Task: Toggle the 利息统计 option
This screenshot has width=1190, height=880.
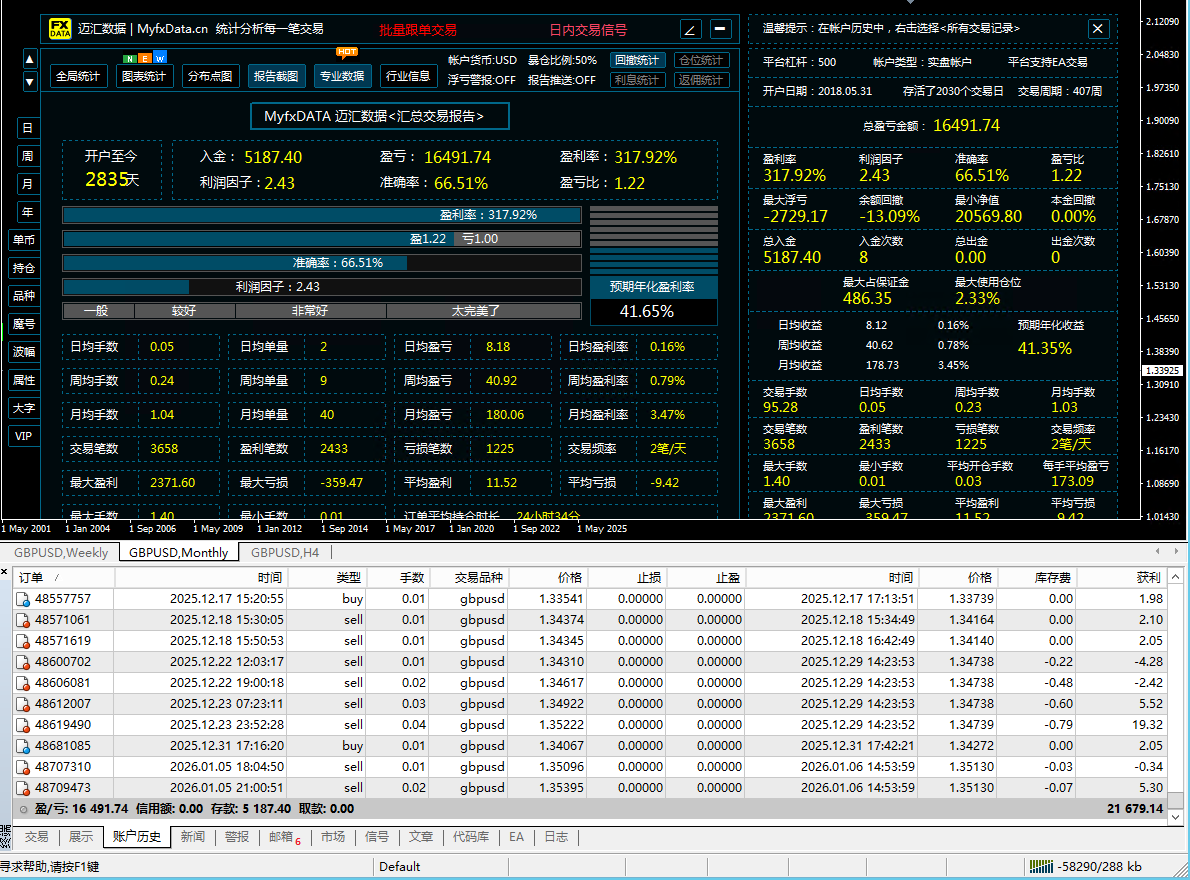Action: pos(636,80)
